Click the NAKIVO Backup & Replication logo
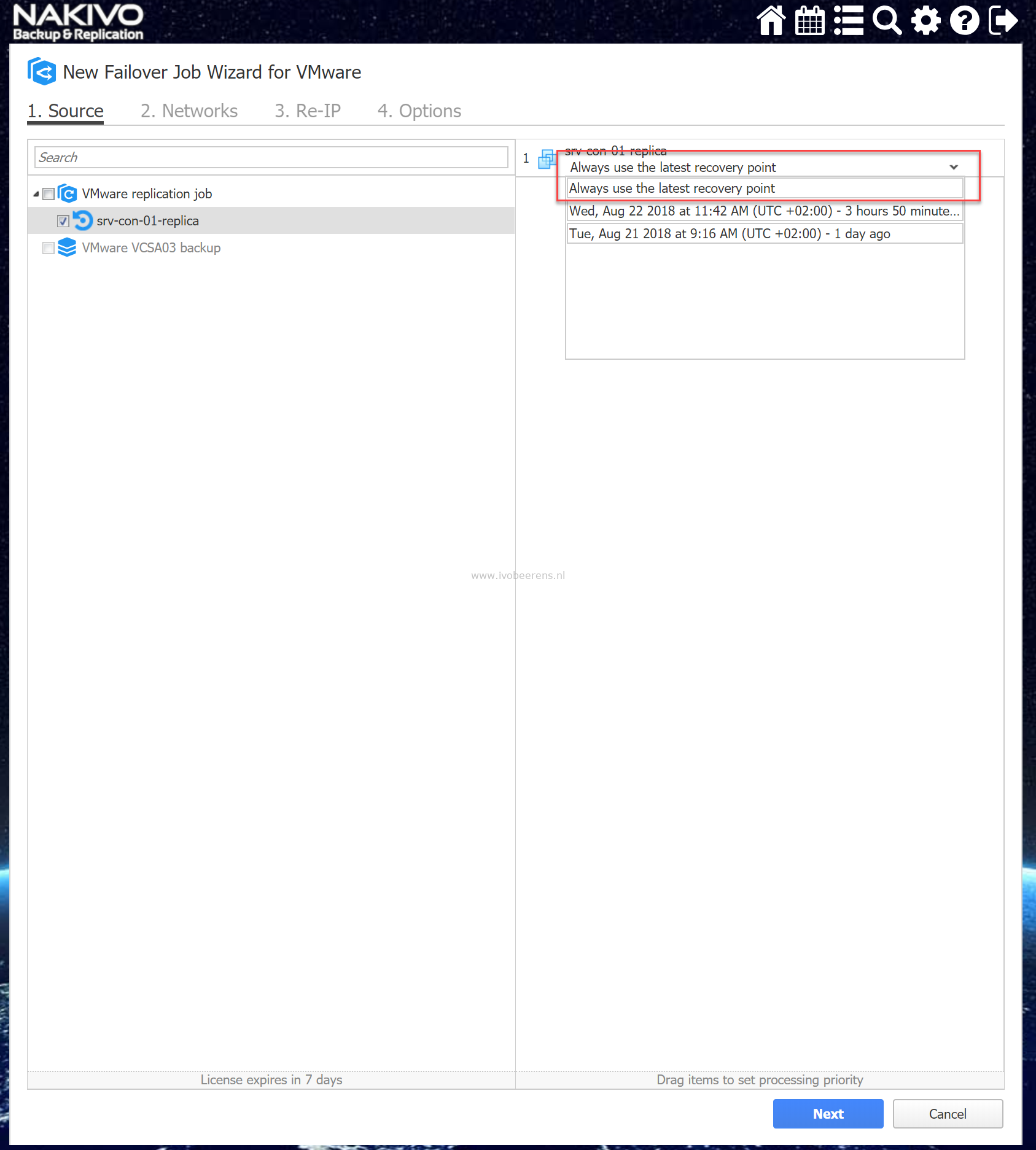Screen dimensions: 1036x1150 [78, 22]
